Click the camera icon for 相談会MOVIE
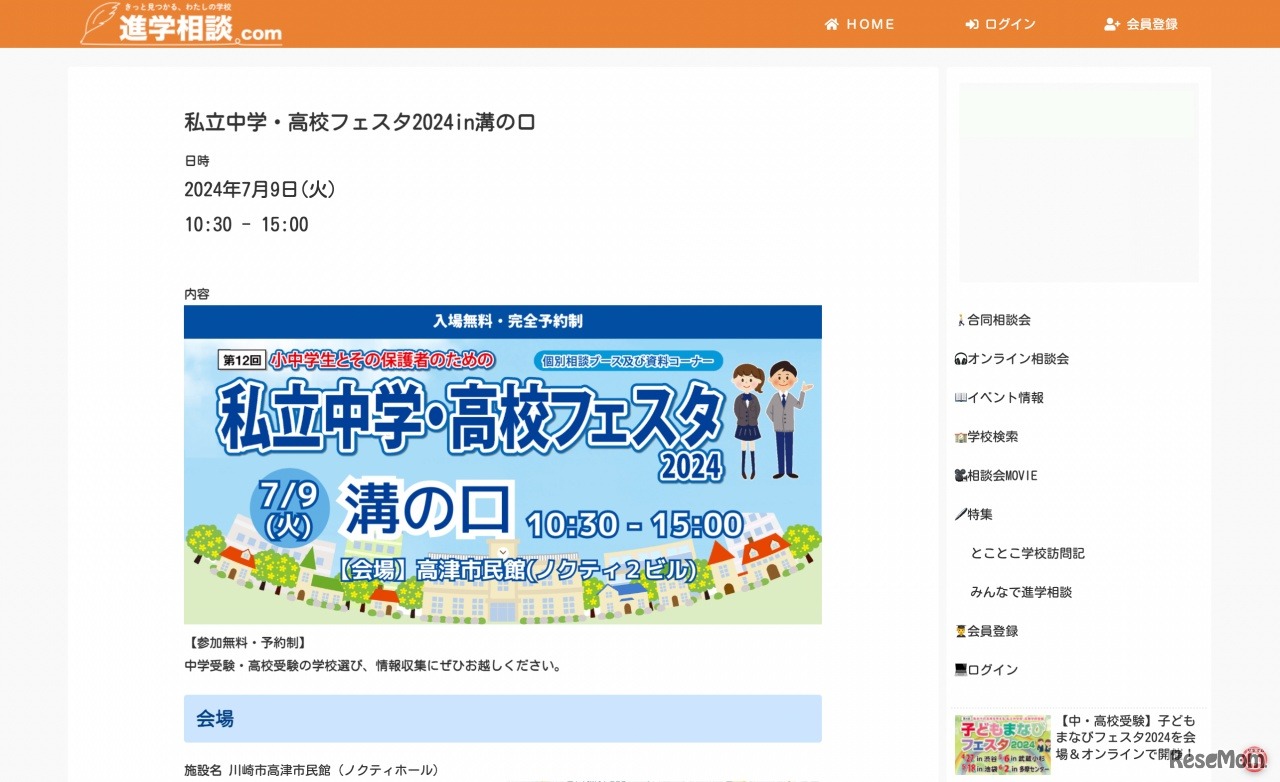 [x=961, y=476]
